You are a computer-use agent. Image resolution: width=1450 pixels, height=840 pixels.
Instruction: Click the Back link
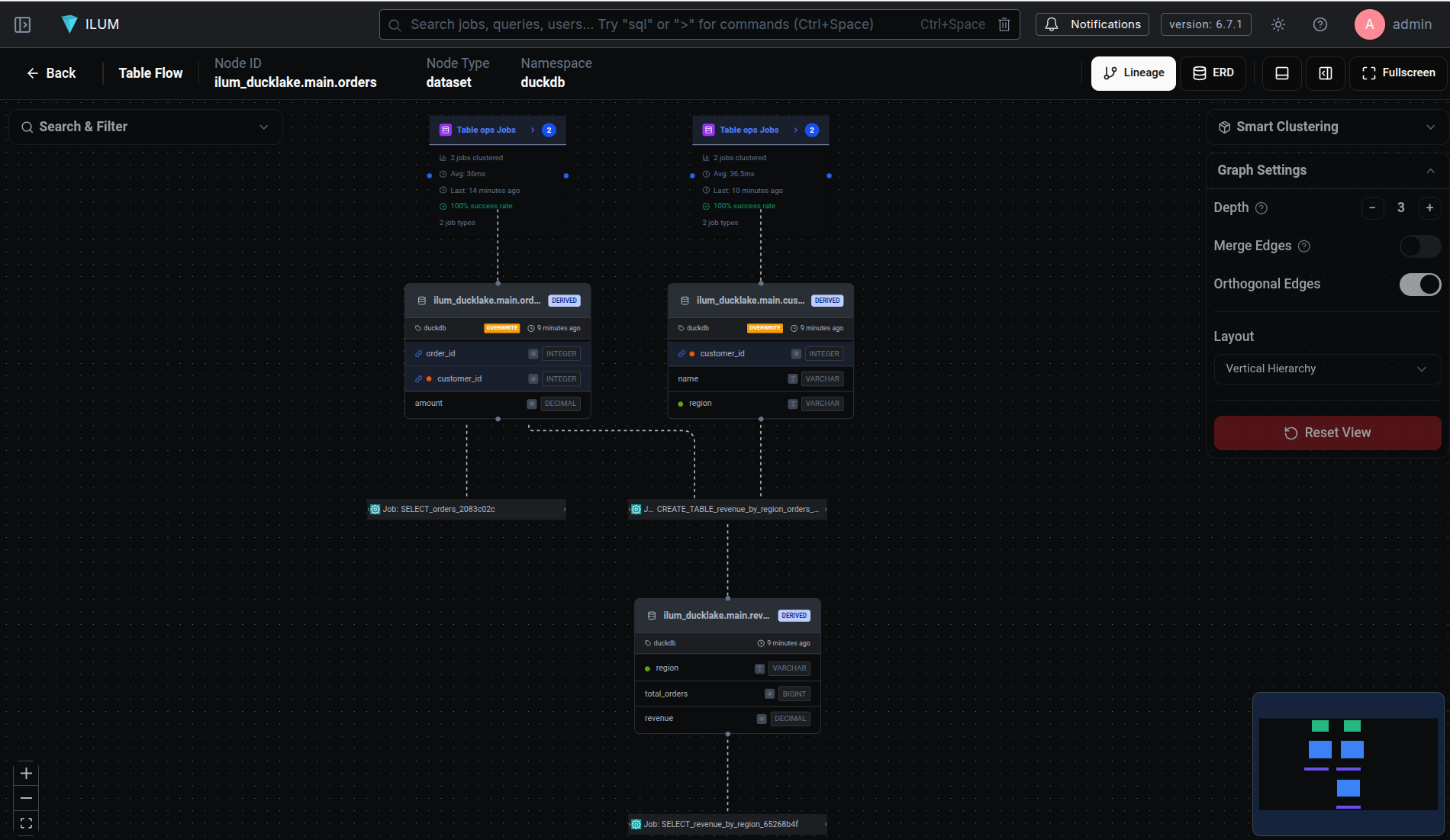click(51, 72)
